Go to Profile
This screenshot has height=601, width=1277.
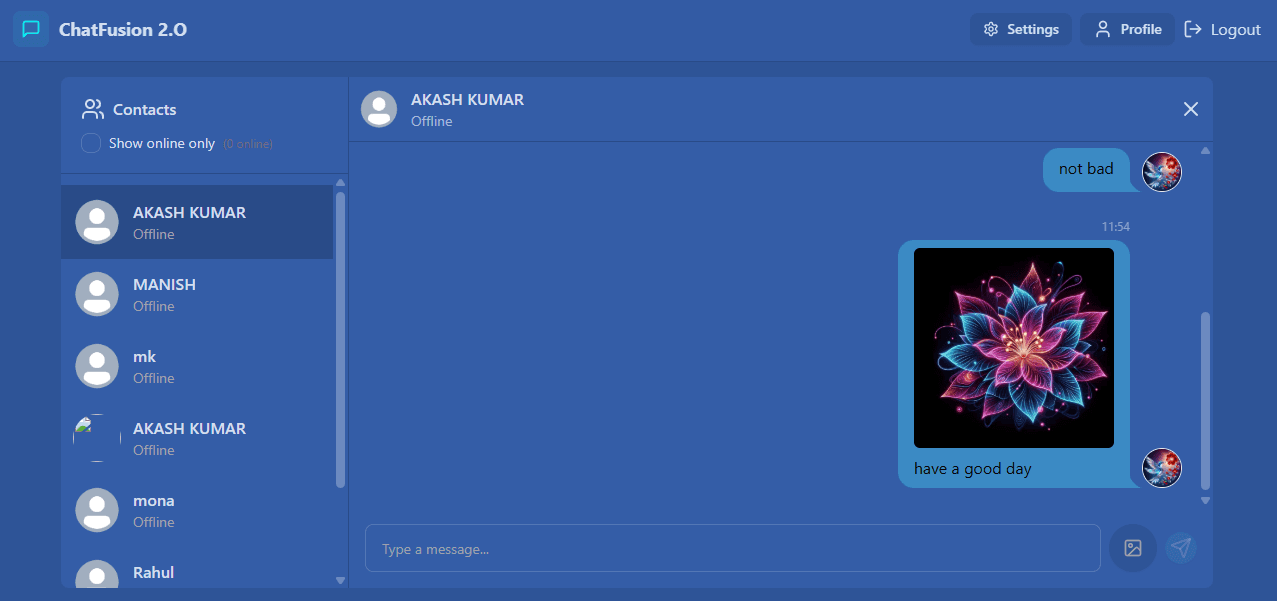pos(1127,29)
